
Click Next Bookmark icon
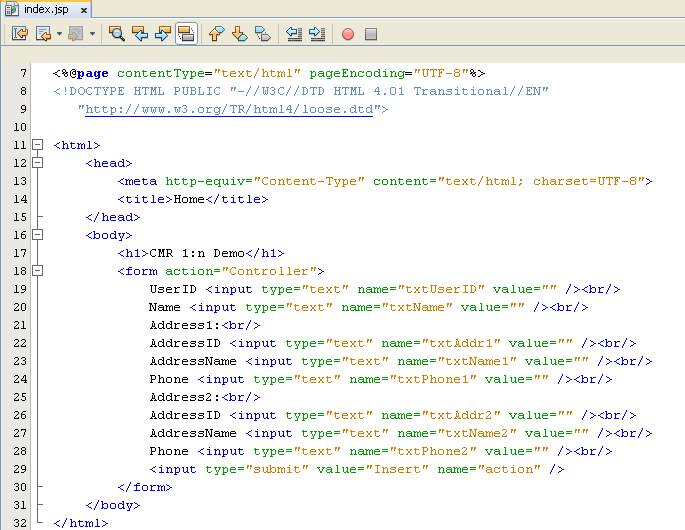[239, 34]
